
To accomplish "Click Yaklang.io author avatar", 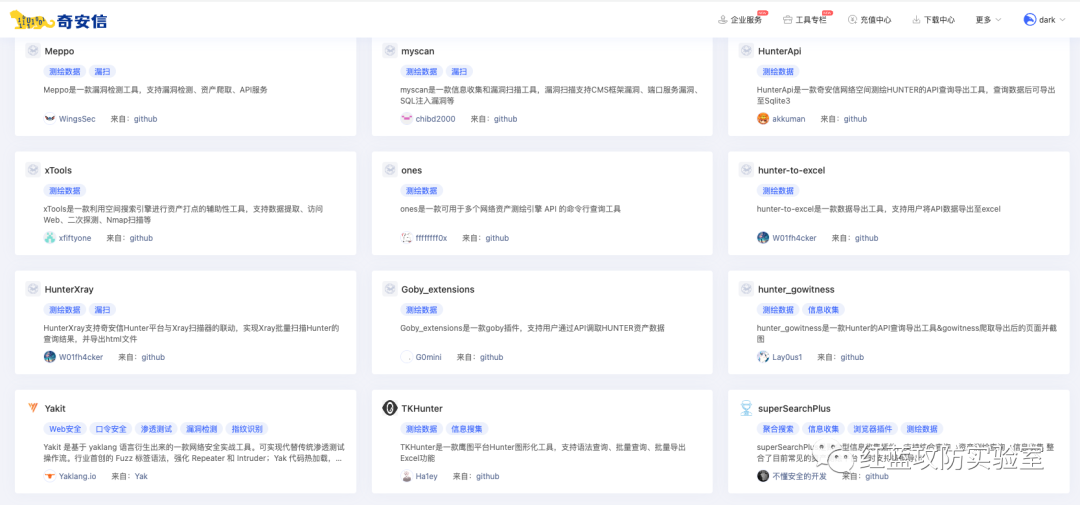I will [50, 476].
